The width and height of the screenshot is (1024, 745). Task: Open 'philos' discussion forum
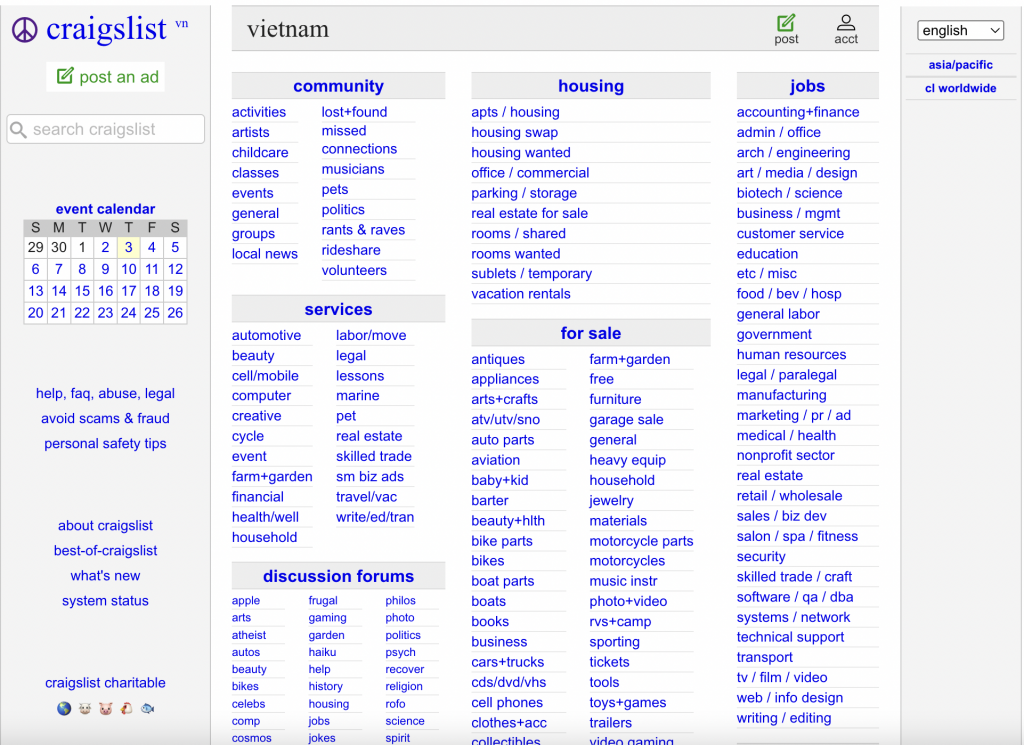[400, 601]
